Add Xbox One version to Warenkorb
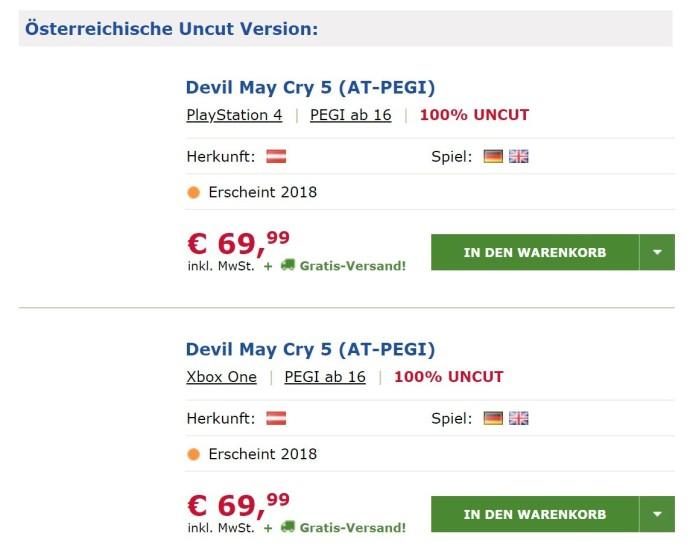This screenshot has height=557, width=690. pyautogui.click(x=534, y=514)
